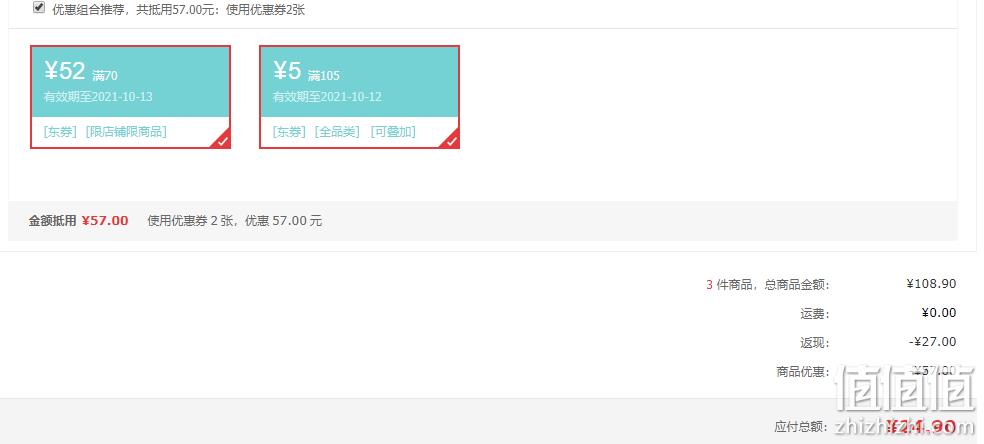Click the [全品类] tag
The height and width of the screenshot is (444, 984).
(x=338, y=132)
